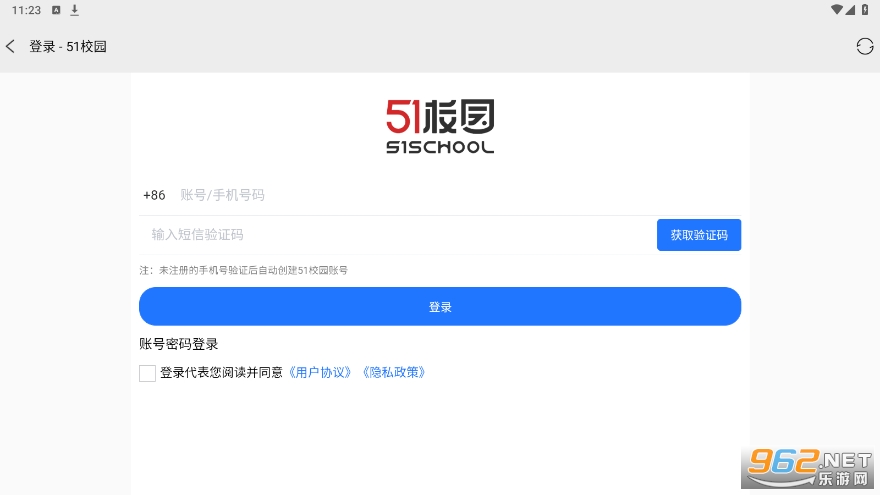The width and height of the screenshot is (880, 495).
Task: Open the 《用户协议》 link
Action: [320, 373]
